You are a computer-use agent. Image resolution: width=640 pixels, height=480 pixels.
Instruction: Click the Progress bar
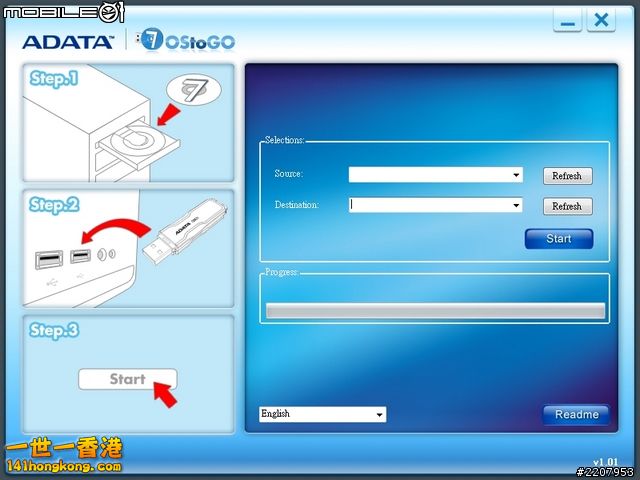click(x=434, y=311)
